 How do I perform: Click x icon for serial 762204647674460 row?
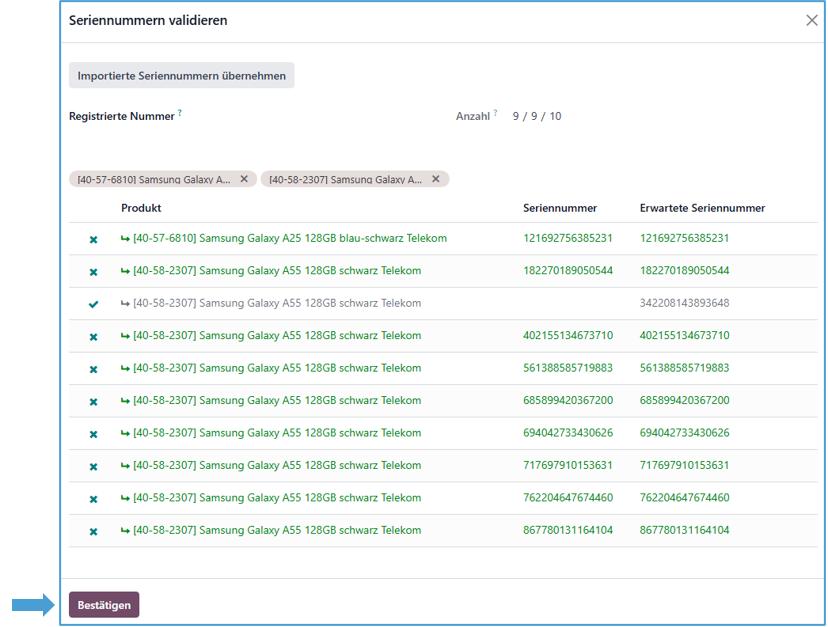pos(93,499)
